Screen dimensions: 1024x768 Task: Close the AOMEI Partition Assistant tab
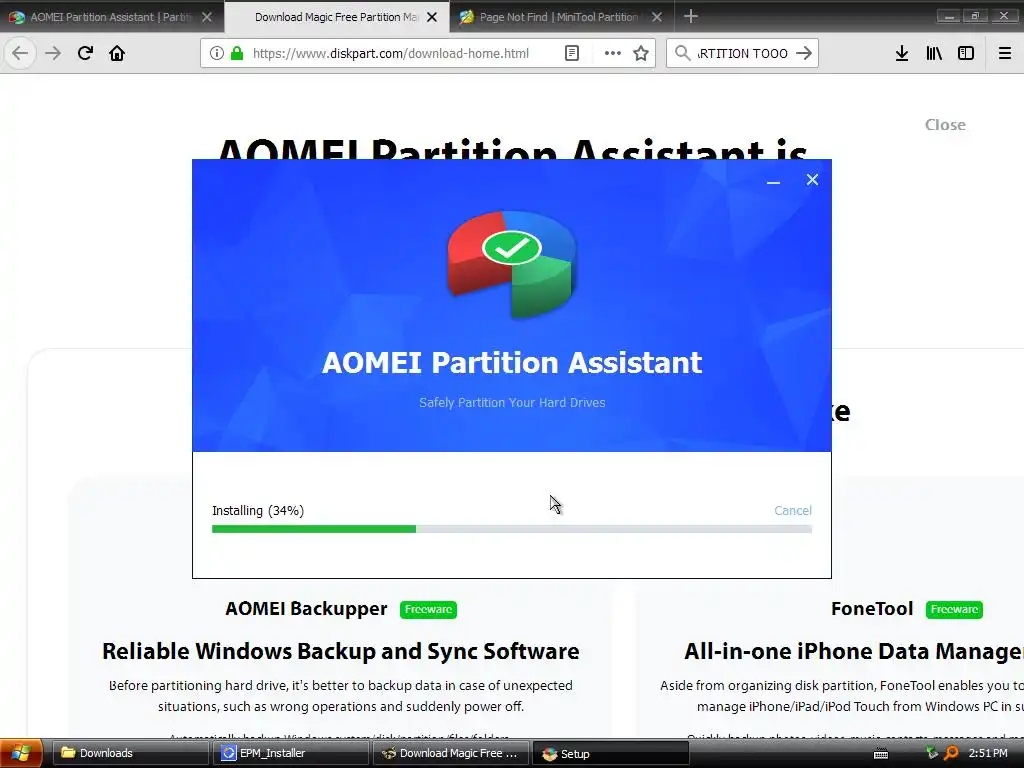(x=207, y=17)
